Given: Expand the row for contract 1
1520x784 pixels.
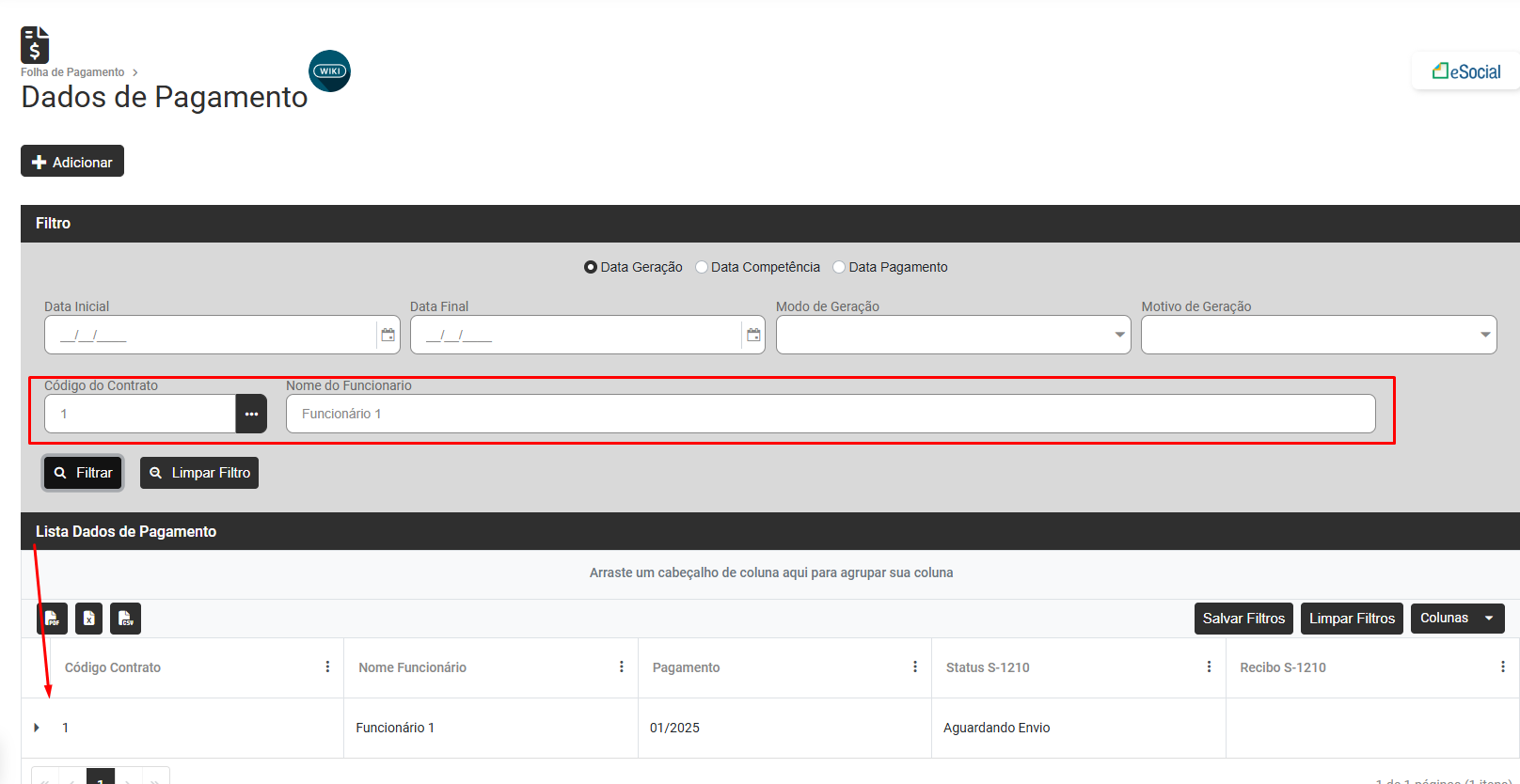Looking at the screenshot, I should point(37,728).
